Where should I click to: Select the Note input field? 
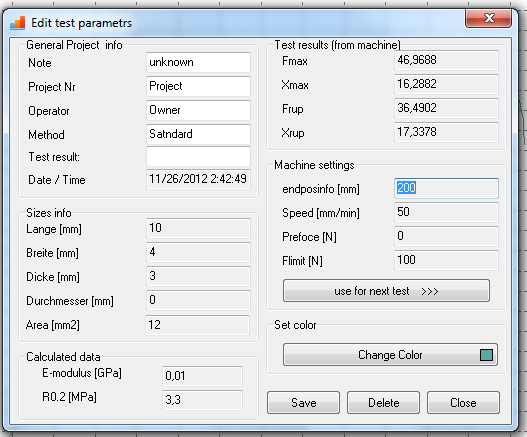pyautogui.click(x=198, y=62)
